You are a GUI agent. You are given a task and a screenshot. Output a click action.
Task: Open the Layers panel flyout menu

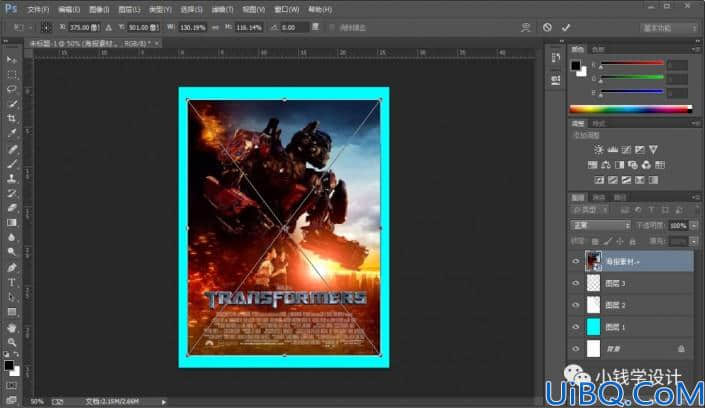(x=695, y=197)
